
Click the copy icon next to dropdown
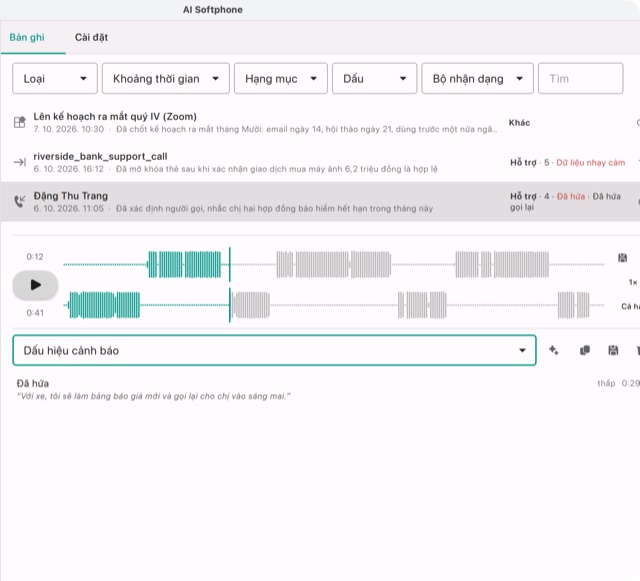tap(584, 350)
